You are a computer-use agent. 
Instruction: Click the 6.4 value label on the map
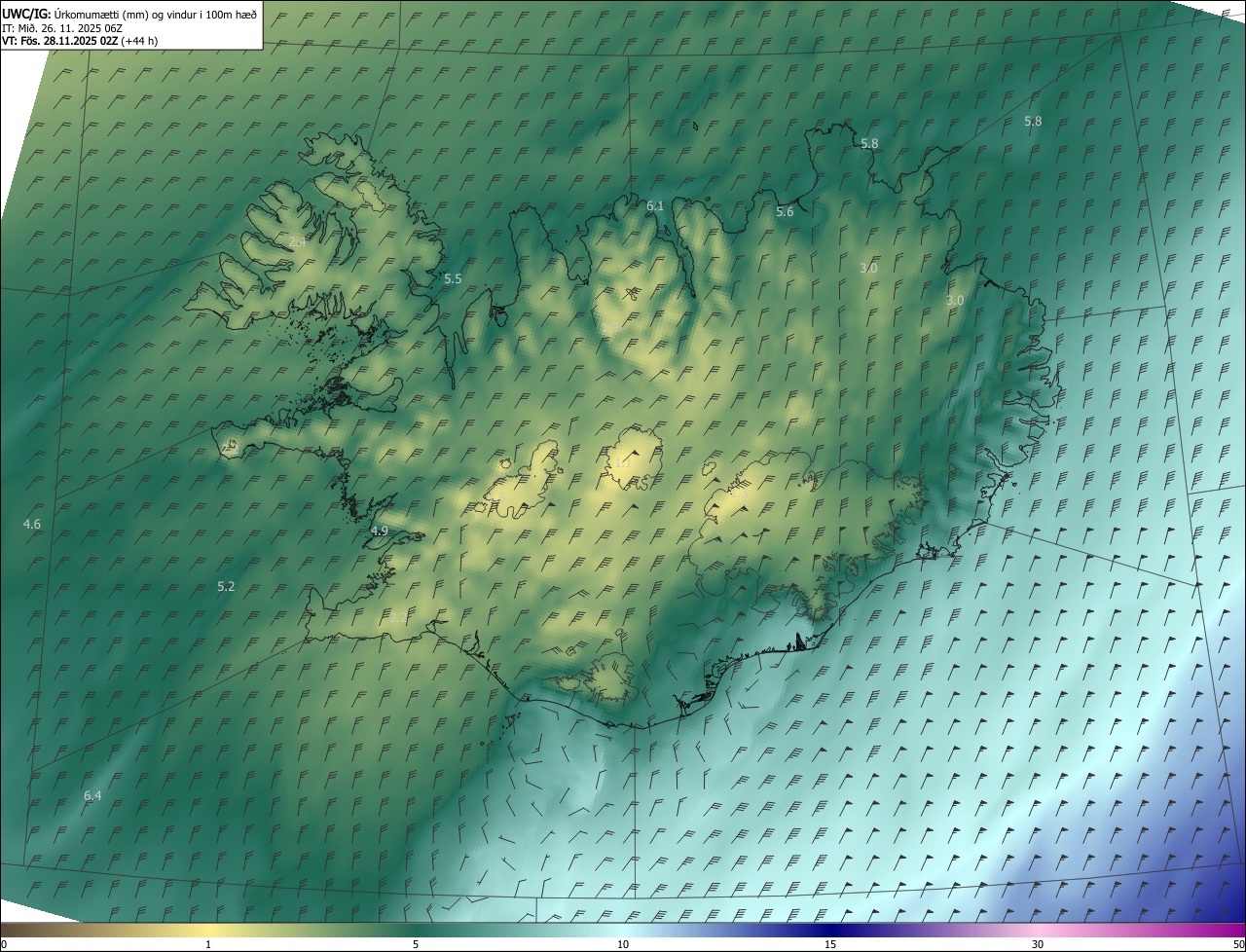pyautogui.click(x=92, y=796)
